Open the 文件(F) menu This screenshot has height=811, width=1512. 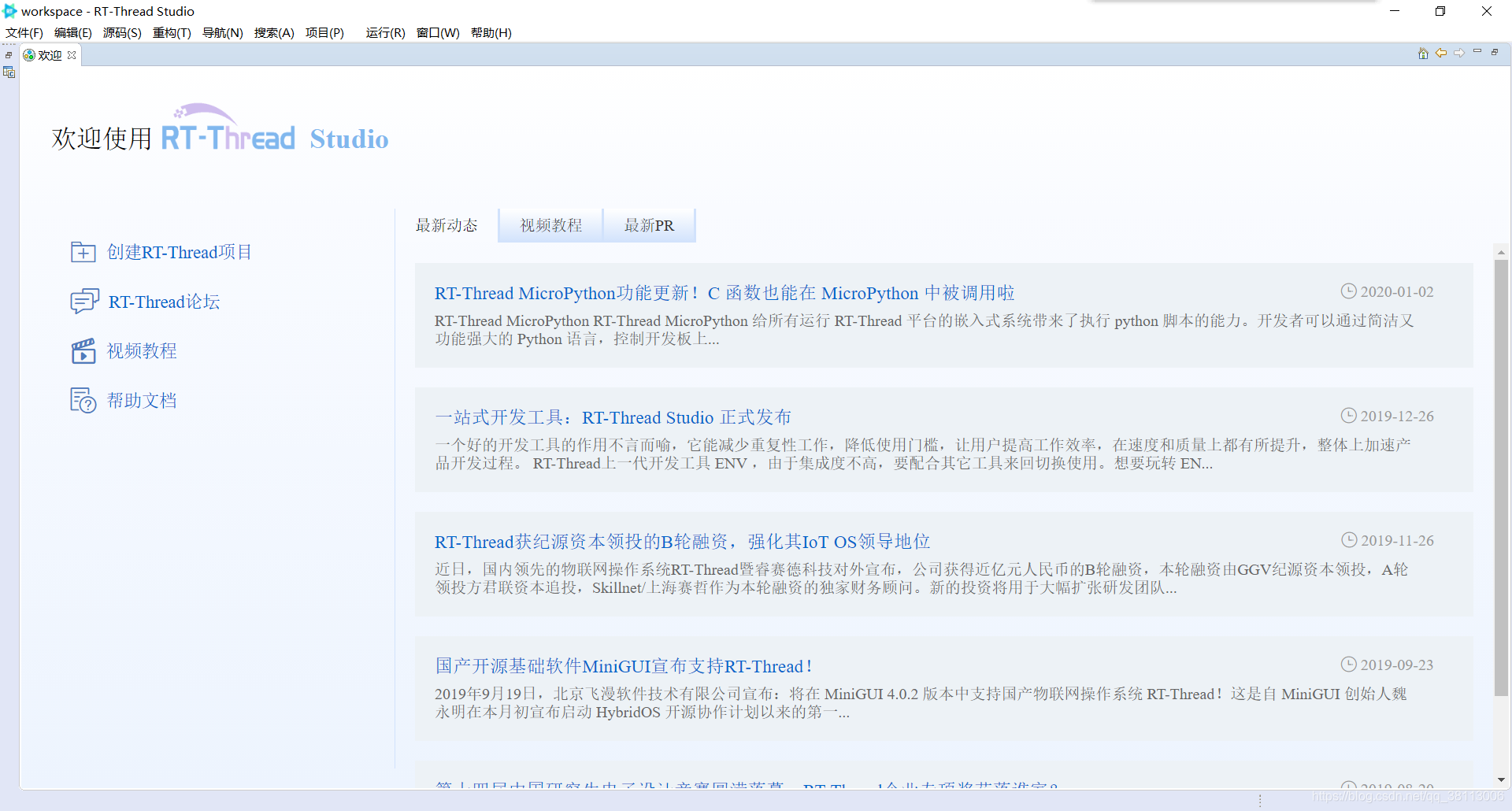point(24,32)
